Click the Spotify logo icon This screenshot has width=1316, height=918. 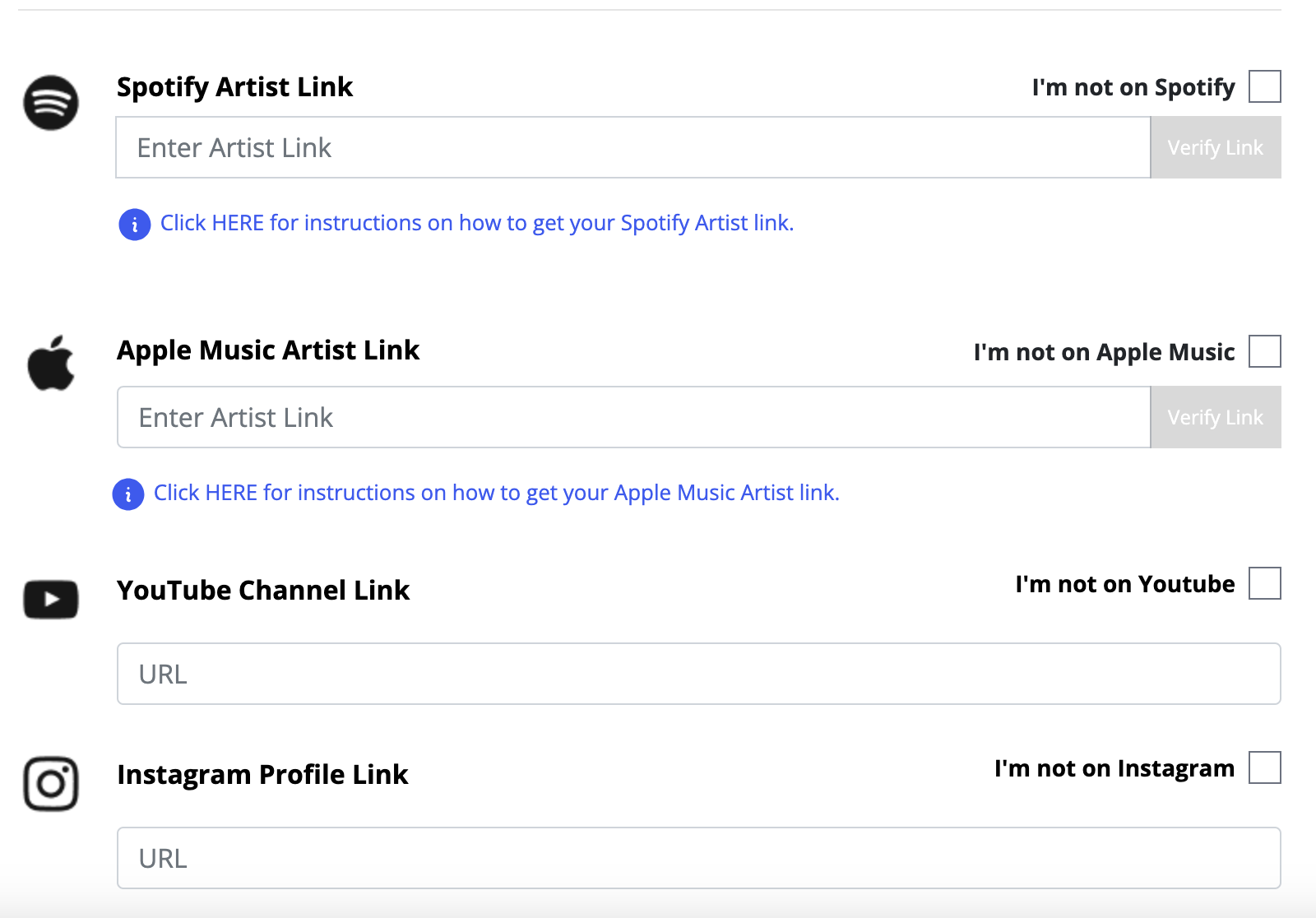tap(51, 103)
